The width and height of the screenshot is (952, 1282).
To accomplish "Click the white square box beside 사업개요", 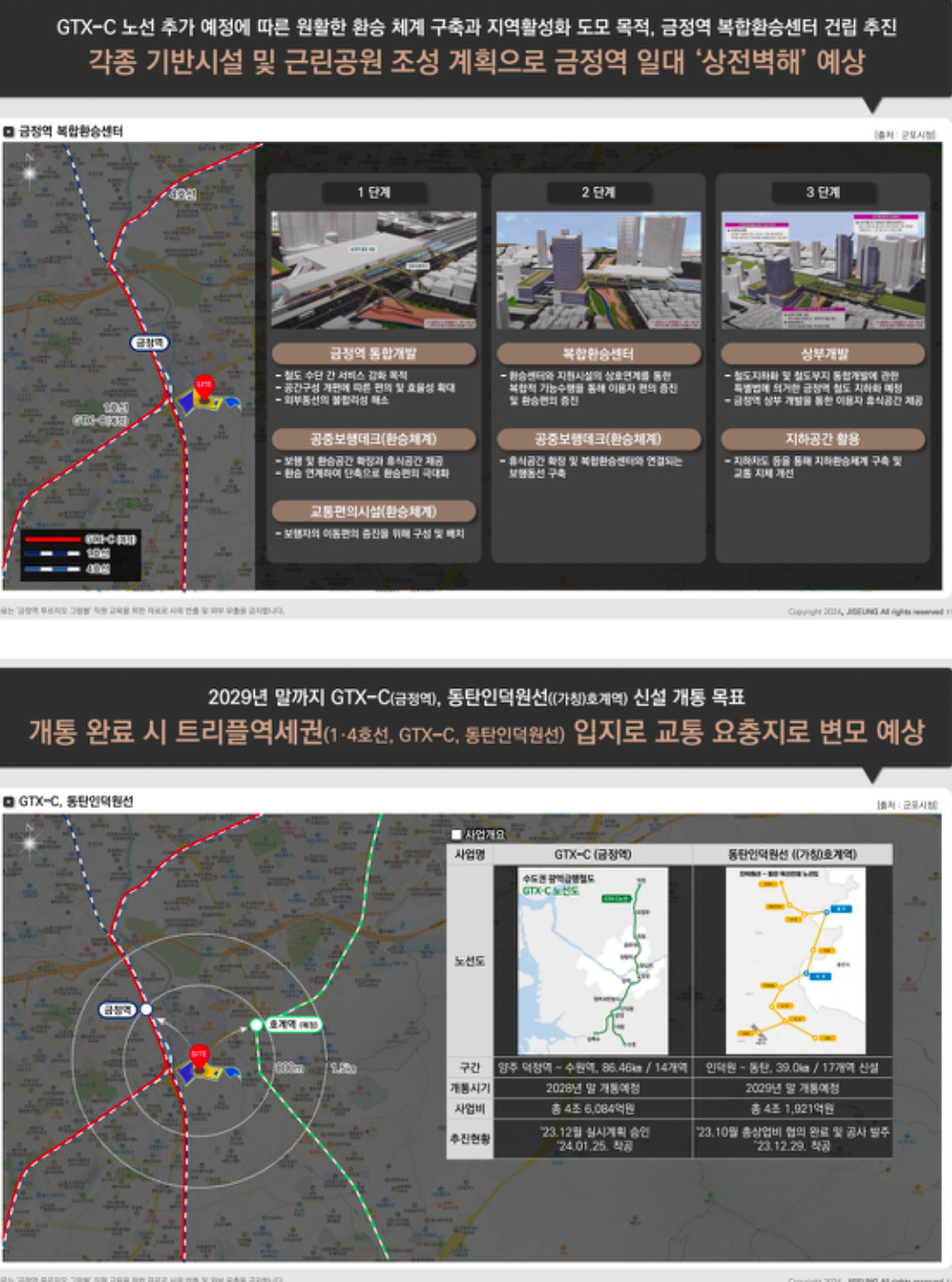I will click(x=456, y=835).
